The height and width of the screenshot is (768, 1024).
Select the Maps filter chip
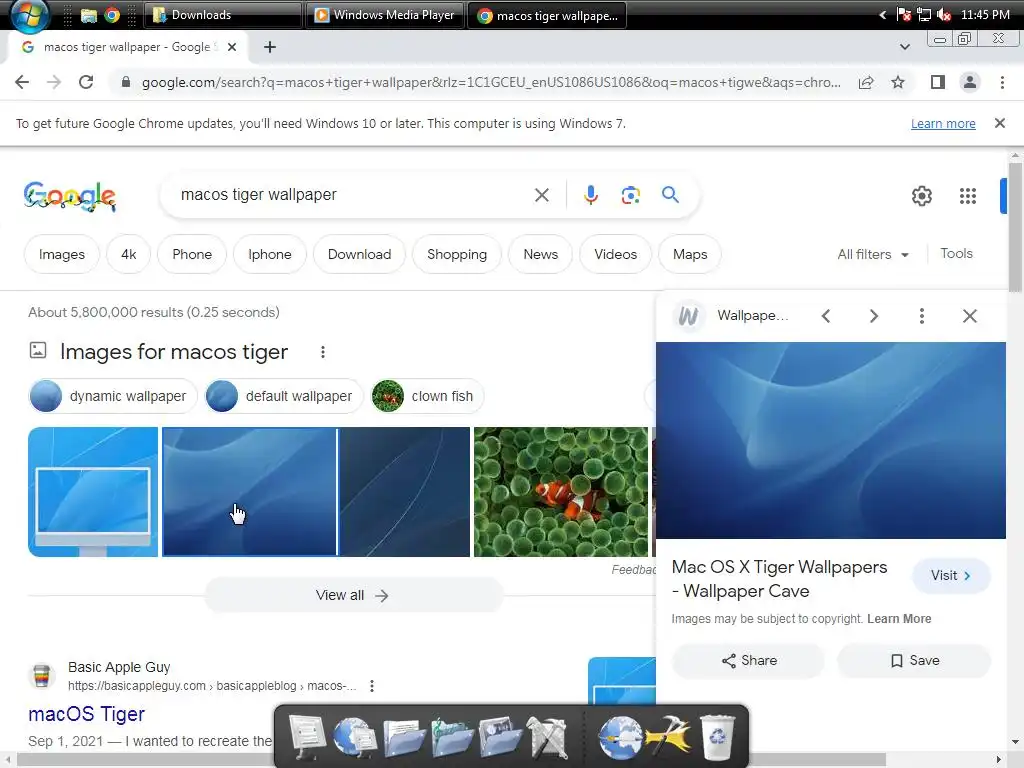tap(690, 254)
